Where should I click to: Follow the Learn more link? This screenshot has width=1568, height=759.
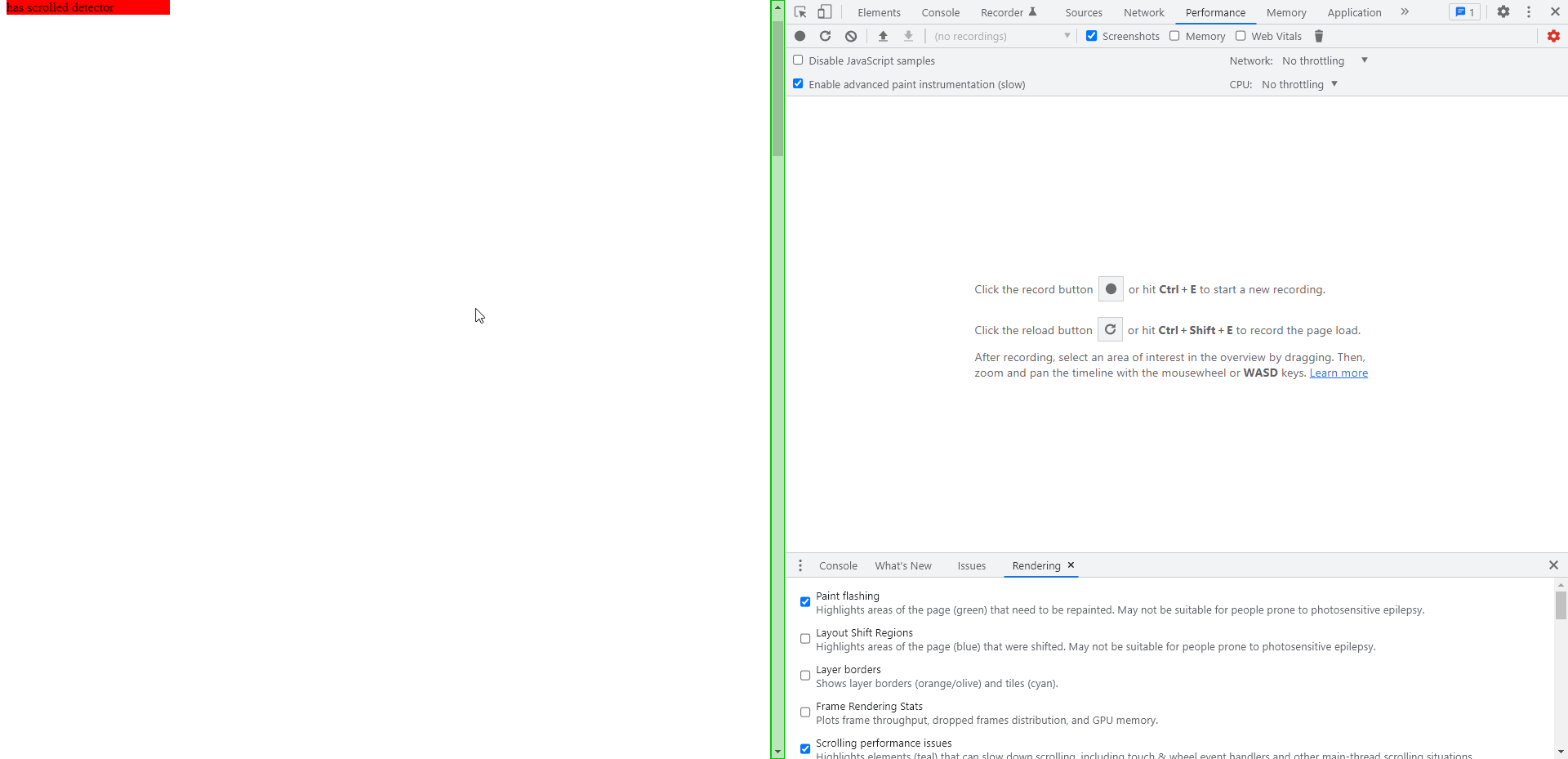[1339, 373]
